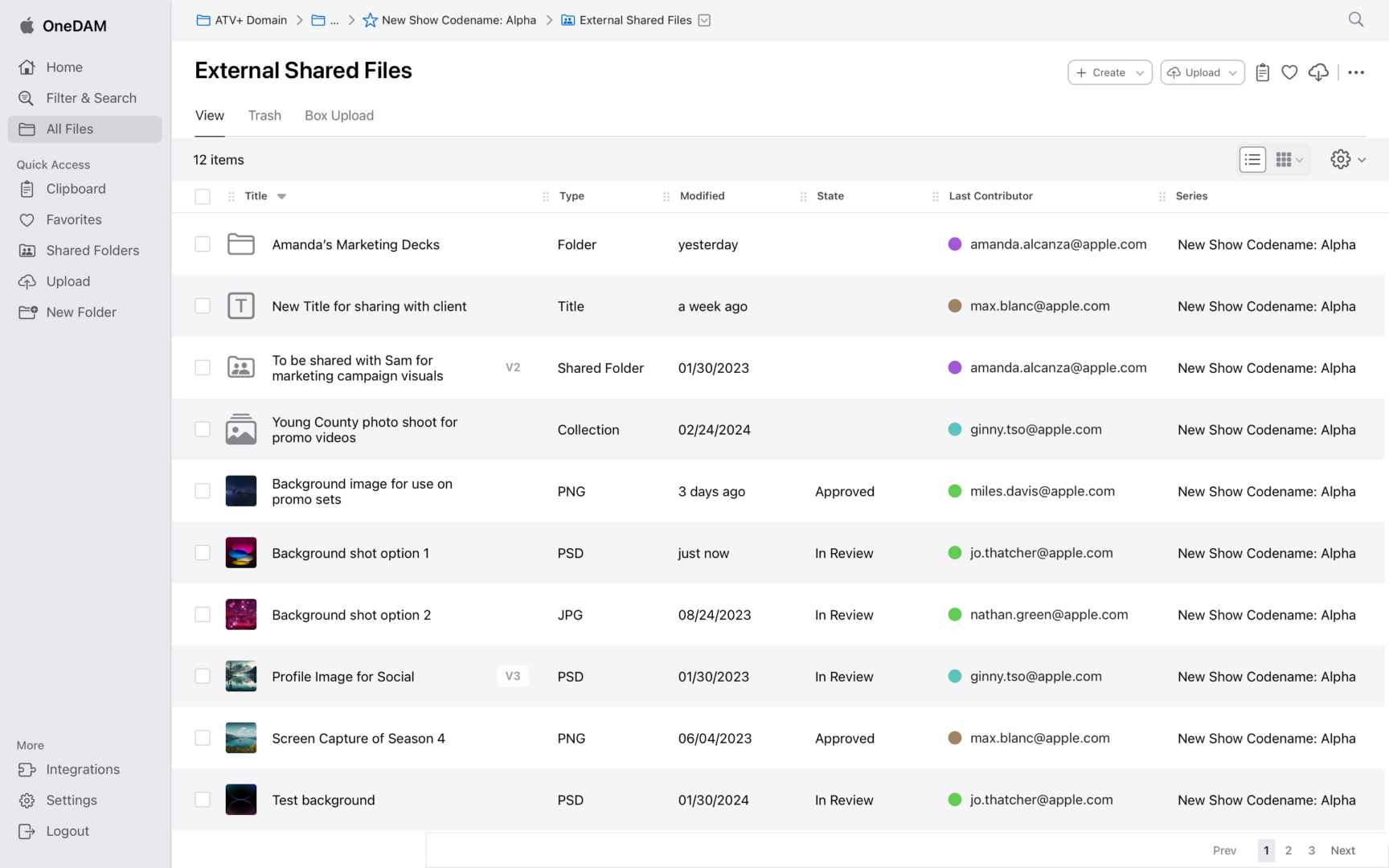This screenshot has width=1389, height=868.
Task: Open the more options ellipsis menu
Action: tap(1356, 72)
